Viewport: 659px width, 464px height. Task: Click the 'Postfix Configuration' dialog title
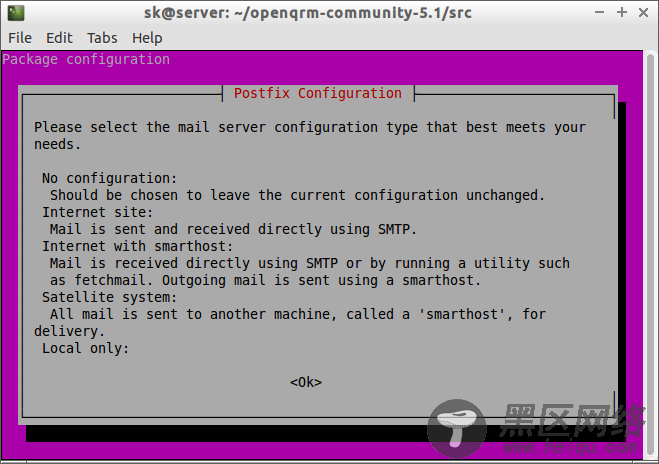pos(318,93)
